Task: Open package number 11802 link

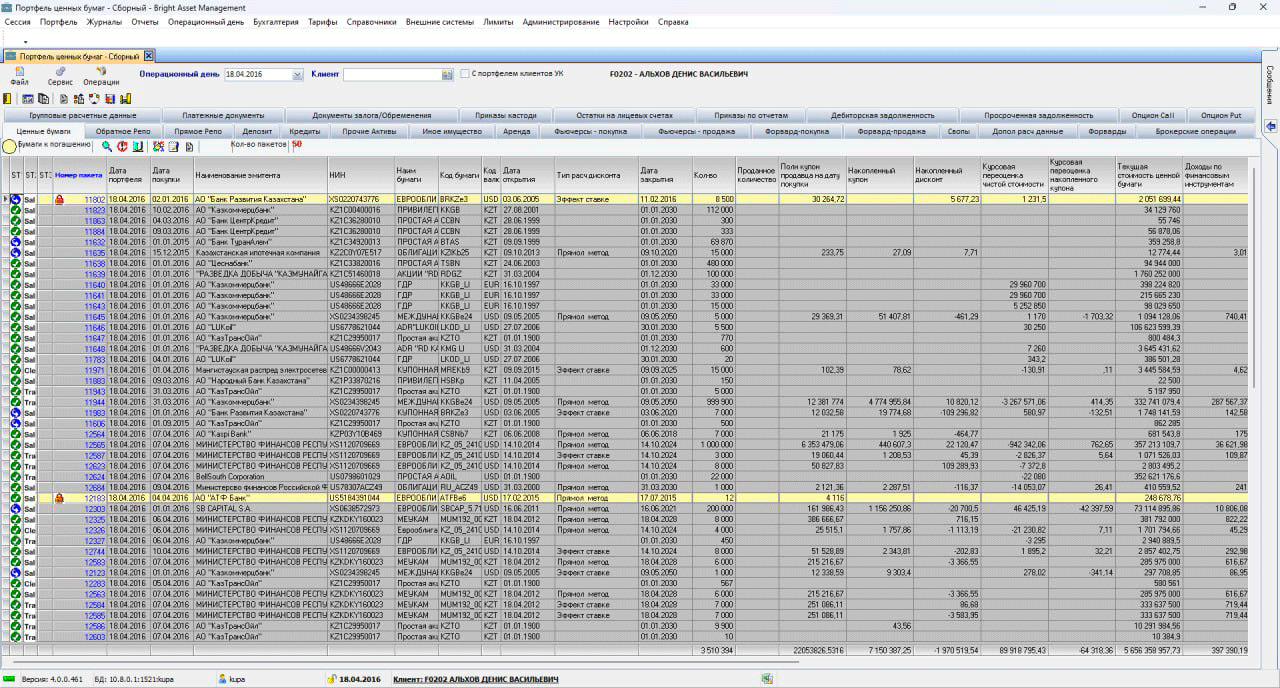Action: (x=94, y=200)
